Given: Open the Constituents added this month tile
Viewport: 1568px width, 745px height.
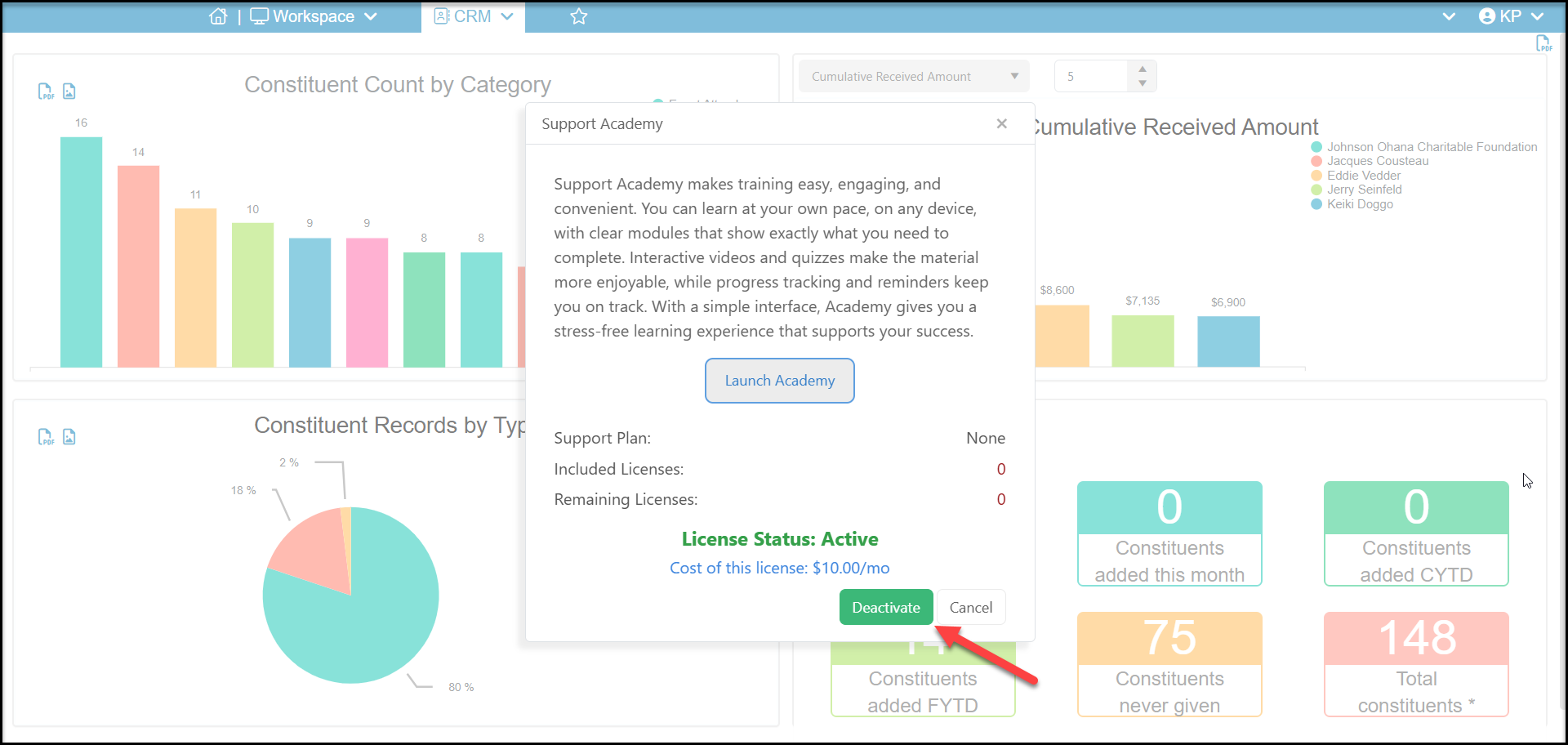Looking at the screenshot, I should [1169, 533].
